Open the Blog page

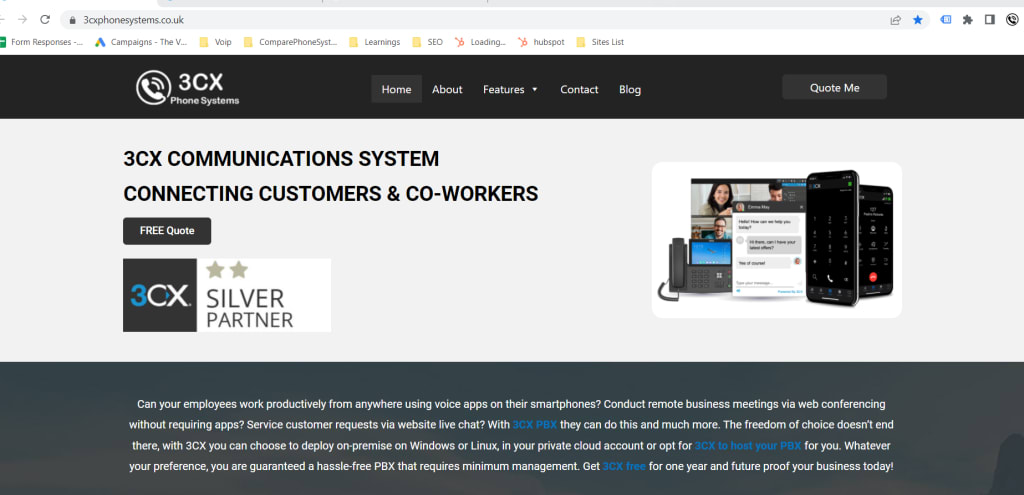630,89
